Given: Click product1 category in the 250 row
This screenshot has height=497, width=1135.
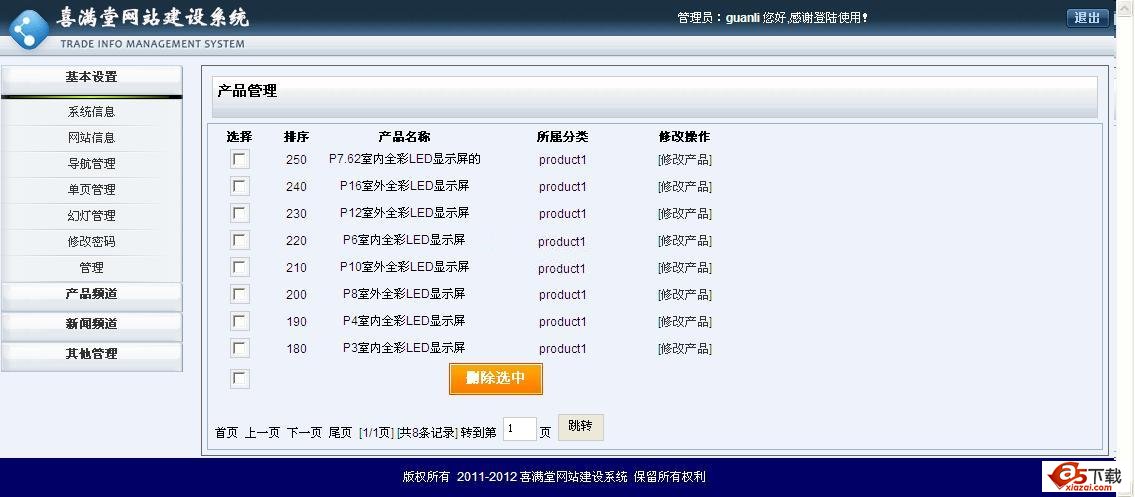Looking at the screenshot, I should coord(562,160).
